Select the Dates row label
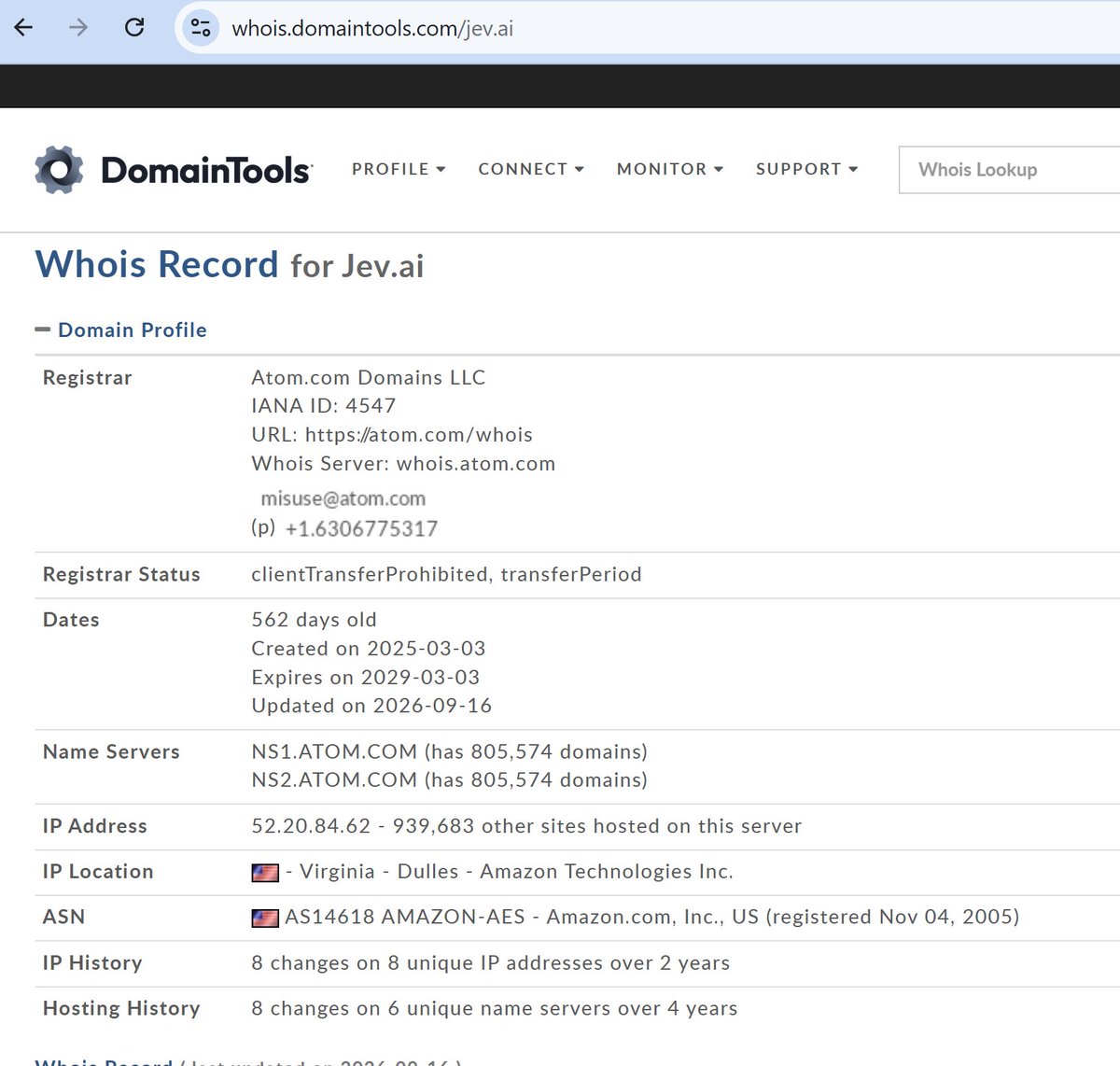This screenshot has width=1120, height=1066. [71, 620]
